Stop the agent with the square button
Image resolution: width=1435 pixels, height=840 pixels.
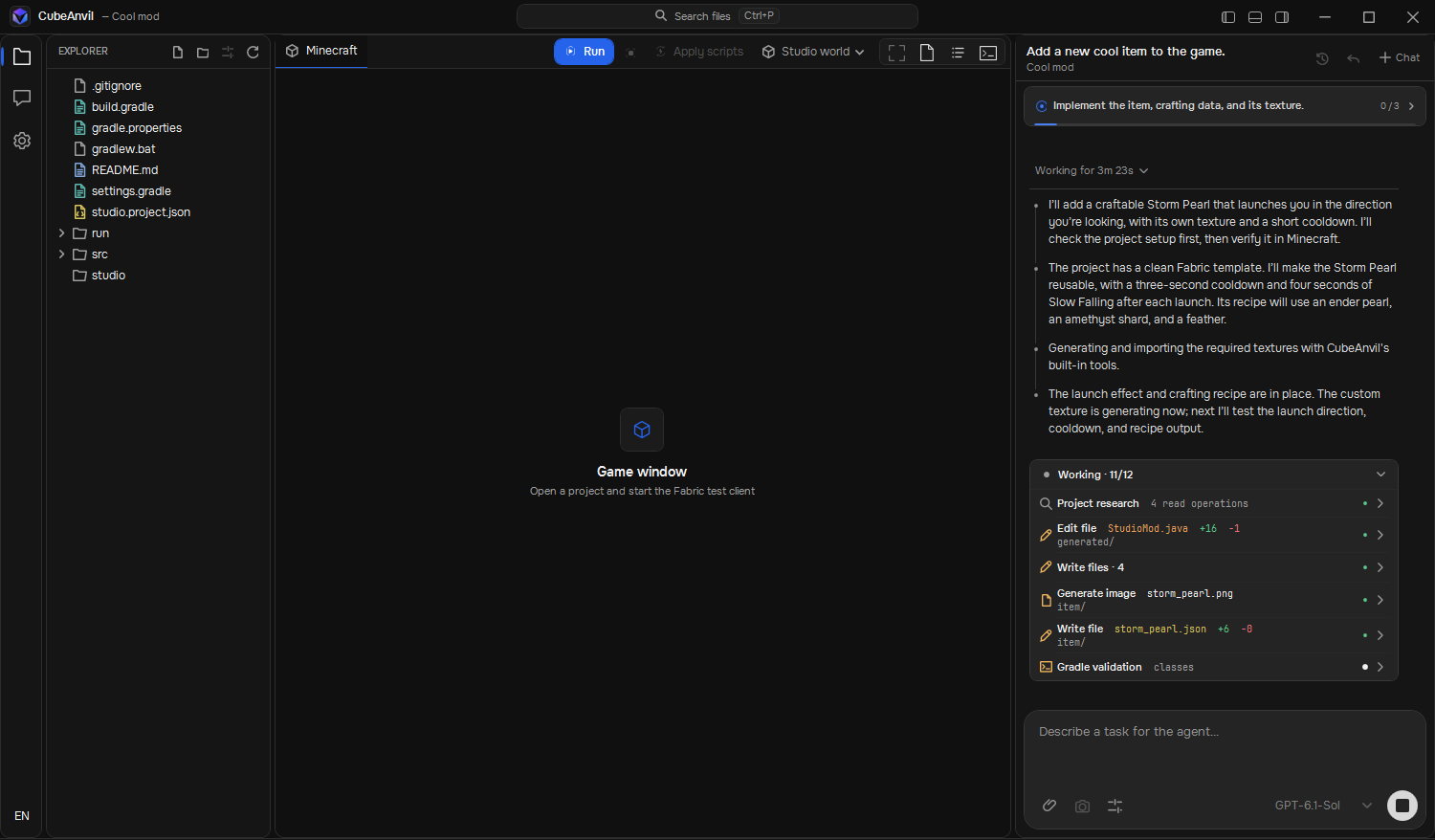pyautogui.click(x=1402, y=806)
